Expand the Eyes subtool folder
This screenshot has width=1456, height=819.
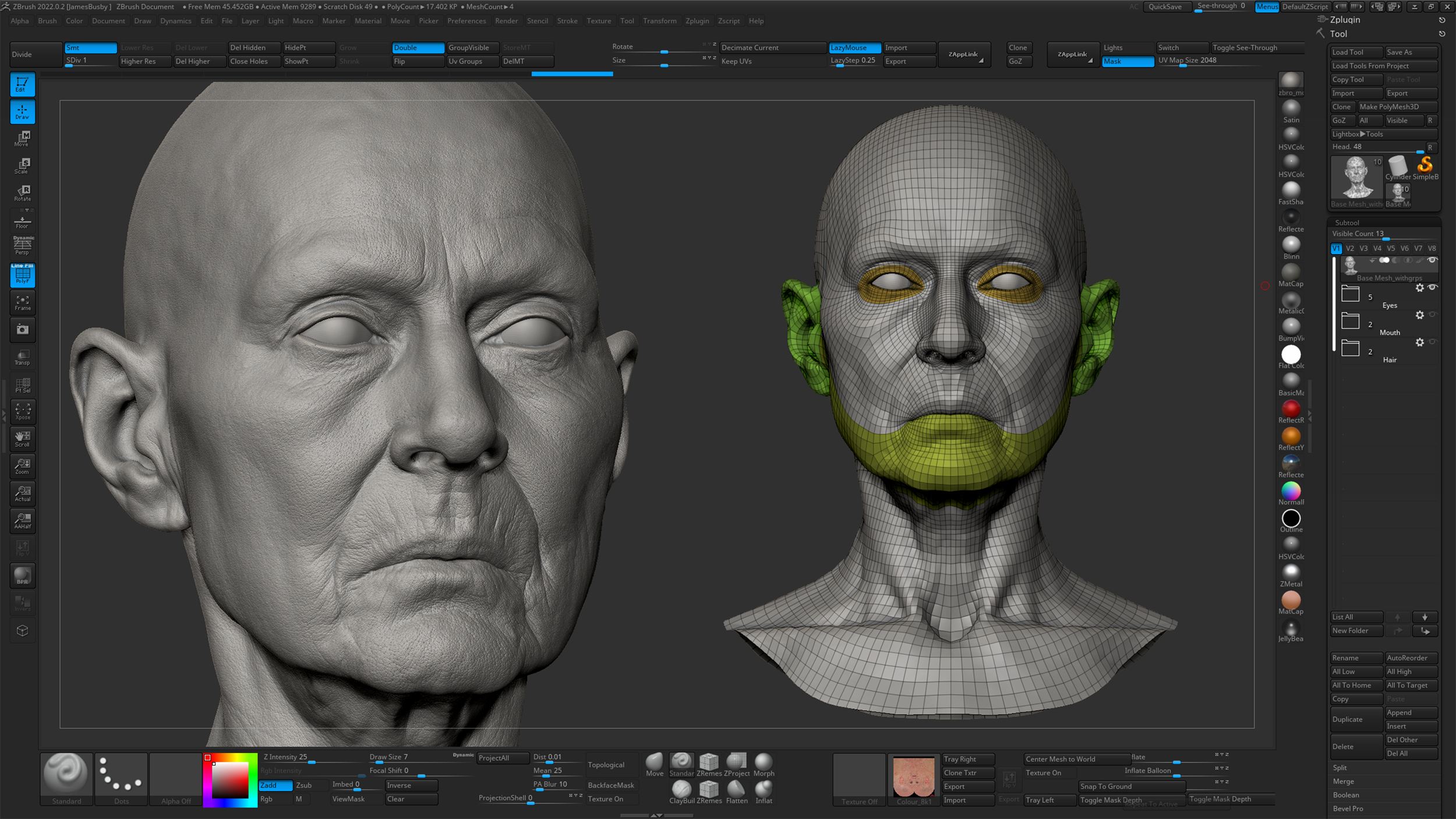(x=1350, y=294)
